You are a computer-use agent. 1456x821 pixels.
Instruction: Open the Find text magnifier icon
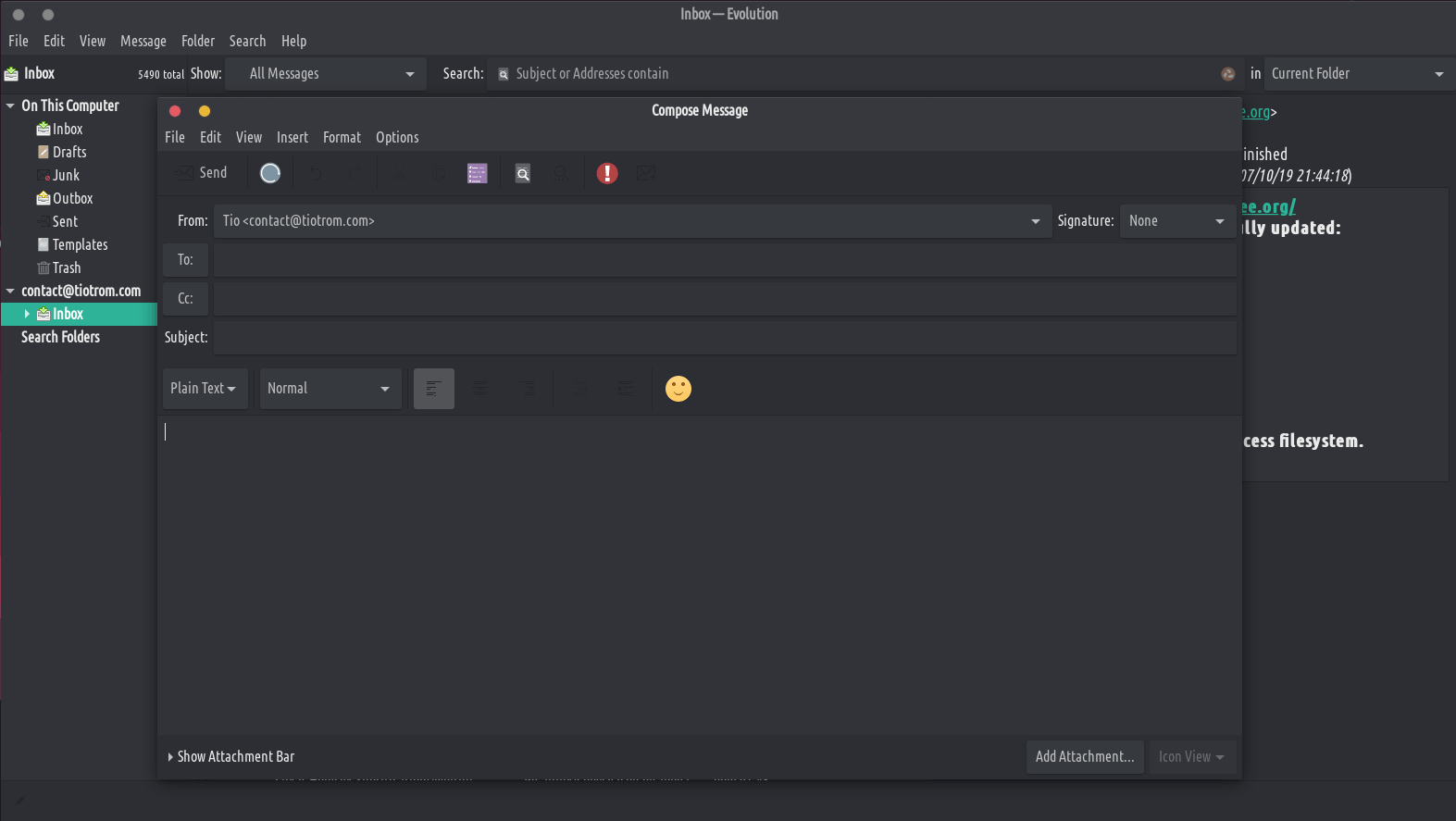tap(523, 173)
